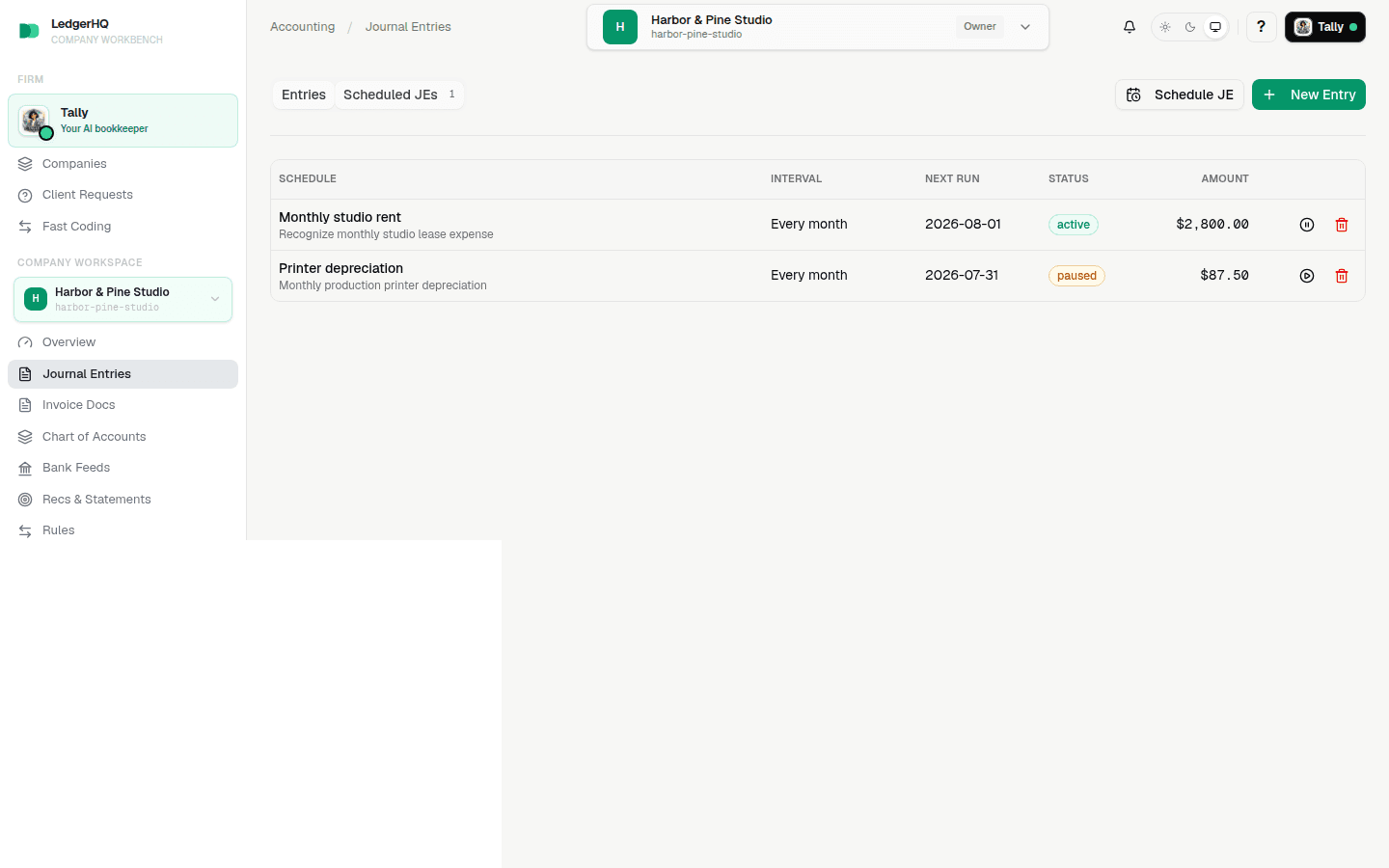This screenshot has height=868, width=1389.
Task: Open Invoice Docs in sidebar
Action: coord(123,405)
